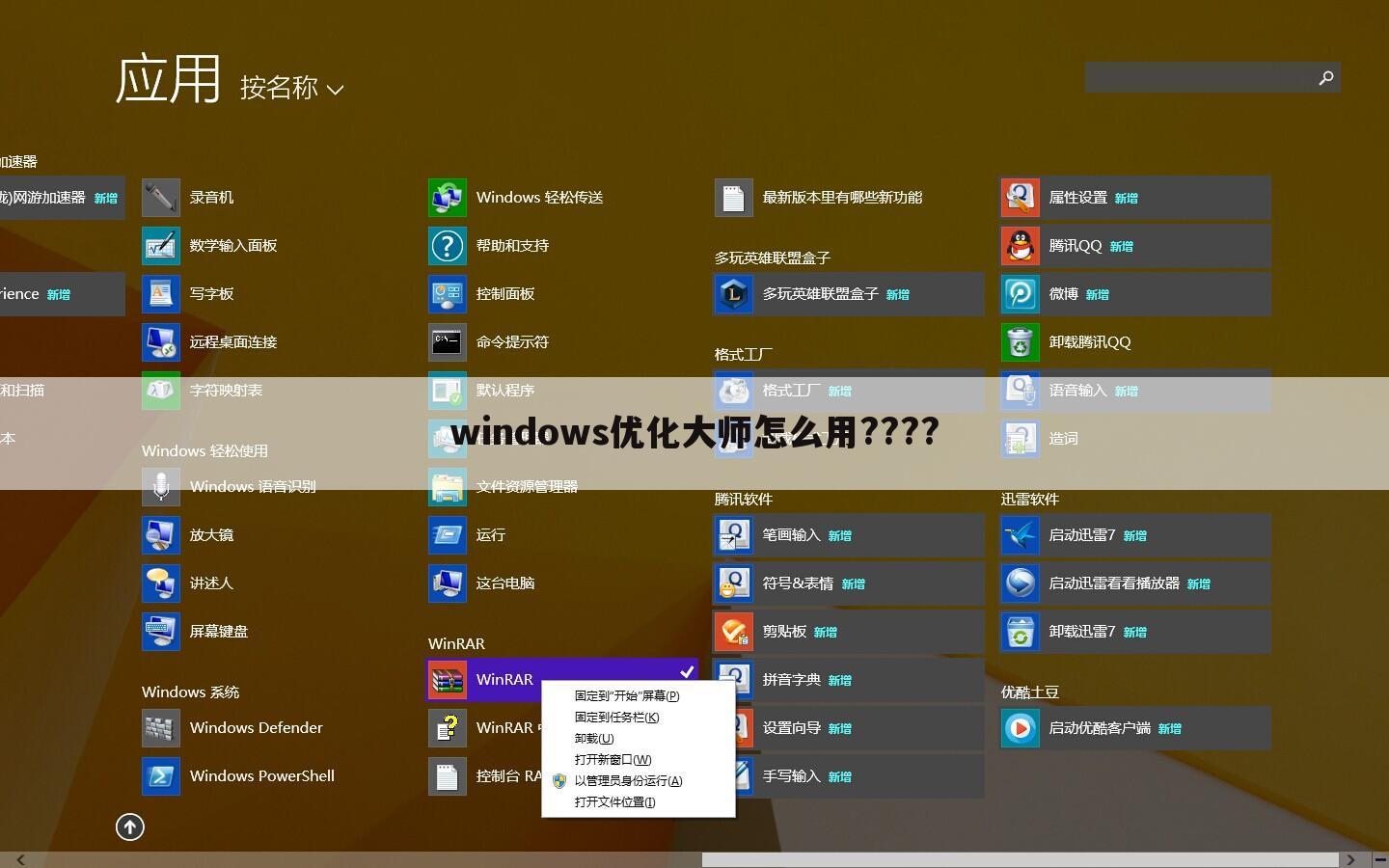This screenshot has height=868, width=1389.
Task: Click the WinRAR group header
Action: (x=456, y=643)
